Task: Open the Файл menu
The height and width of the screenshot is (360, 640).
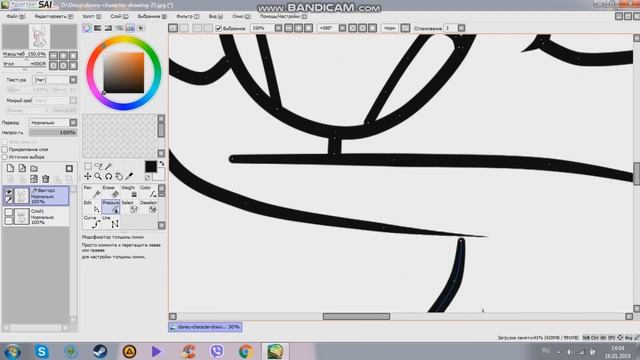Action: click(16, 16)
